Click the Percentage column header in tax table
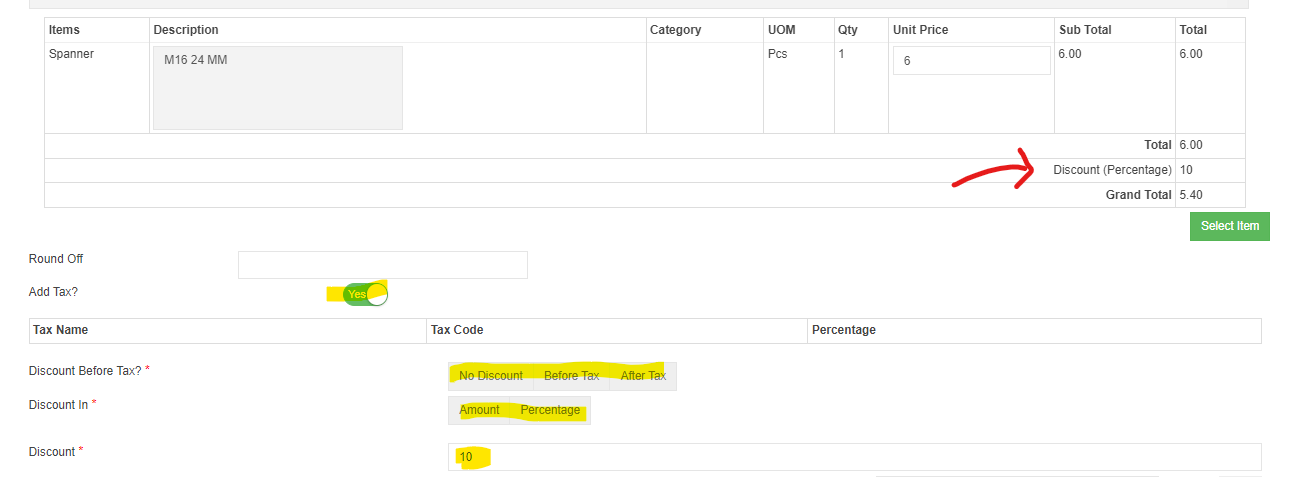The image size is (1291, 477). pos(843,330)
